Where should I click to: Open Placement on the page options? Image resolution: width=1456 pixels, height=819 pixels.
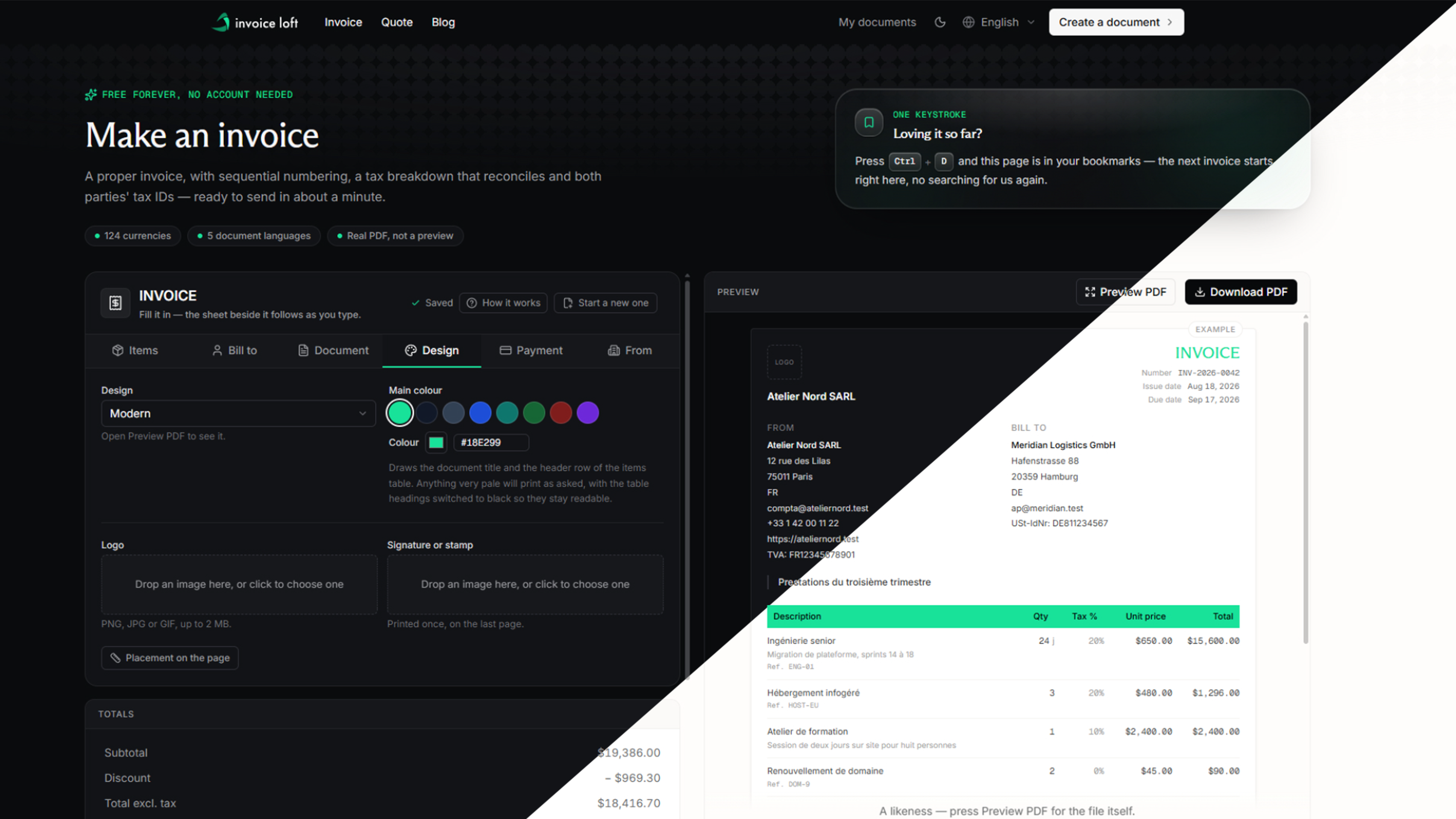pyautogui.click(x=169, y=658)
